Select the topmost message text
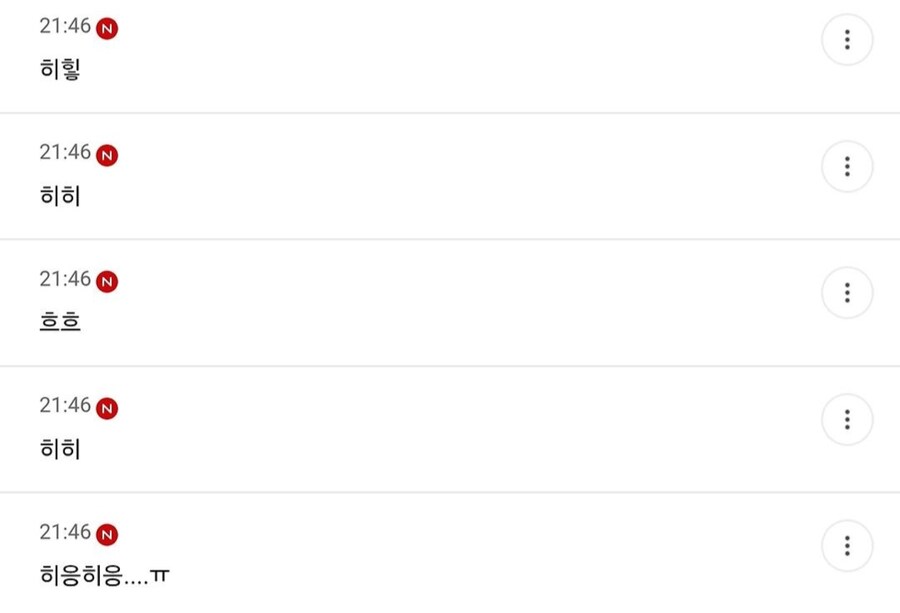 pos(60,69)
